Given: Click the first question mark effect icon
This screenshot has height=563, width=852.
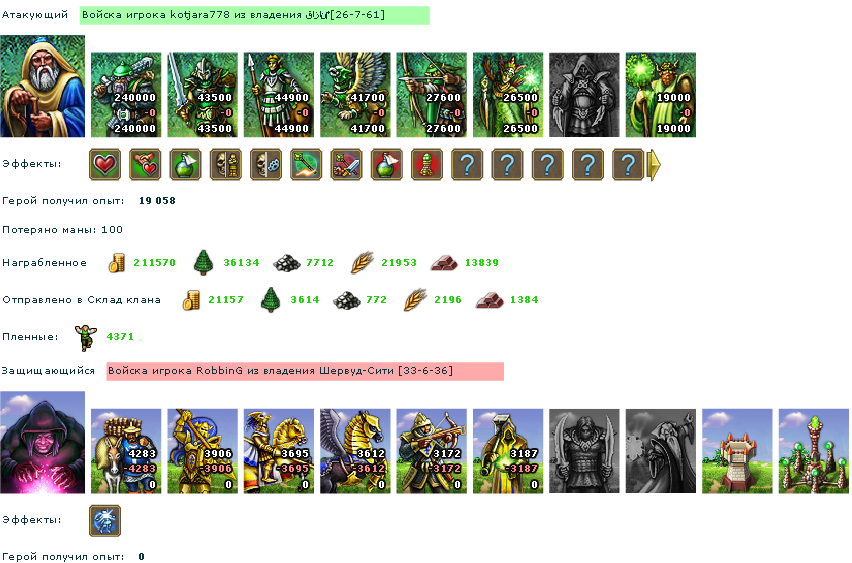Looking at the screenshot, I should point(467,164).
